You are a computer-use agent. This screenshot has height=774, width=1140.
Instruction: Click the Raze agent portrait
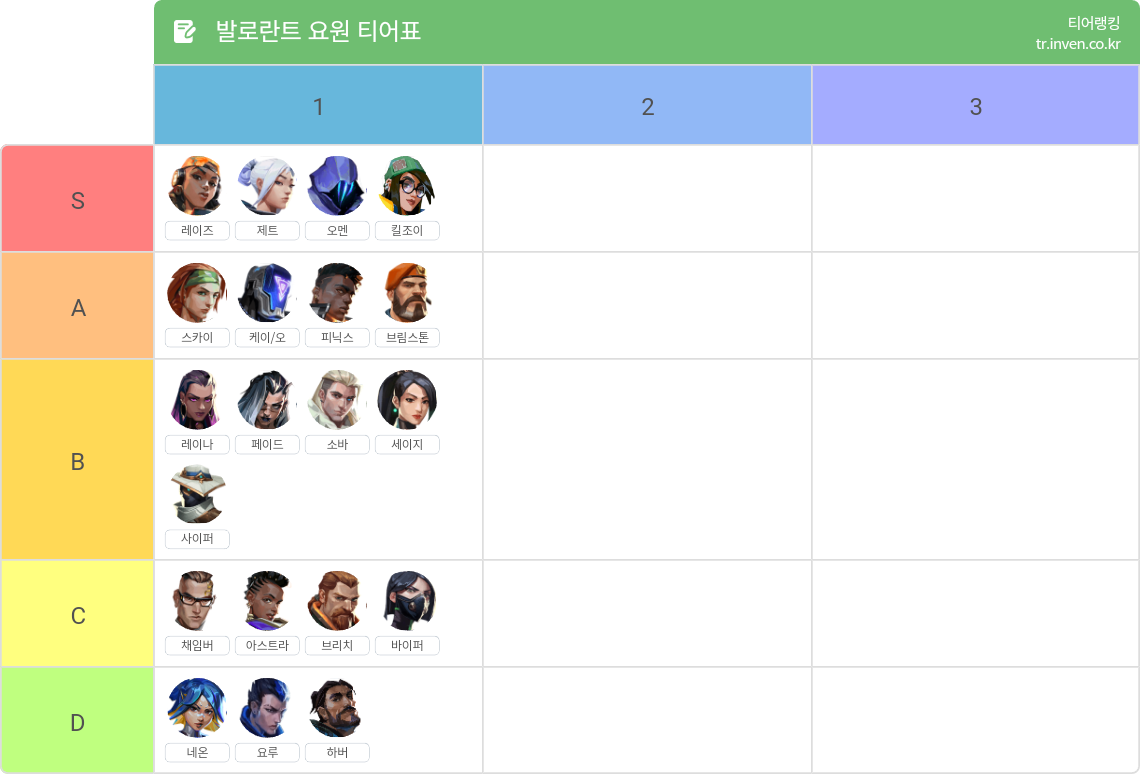(x=197, y=185)
